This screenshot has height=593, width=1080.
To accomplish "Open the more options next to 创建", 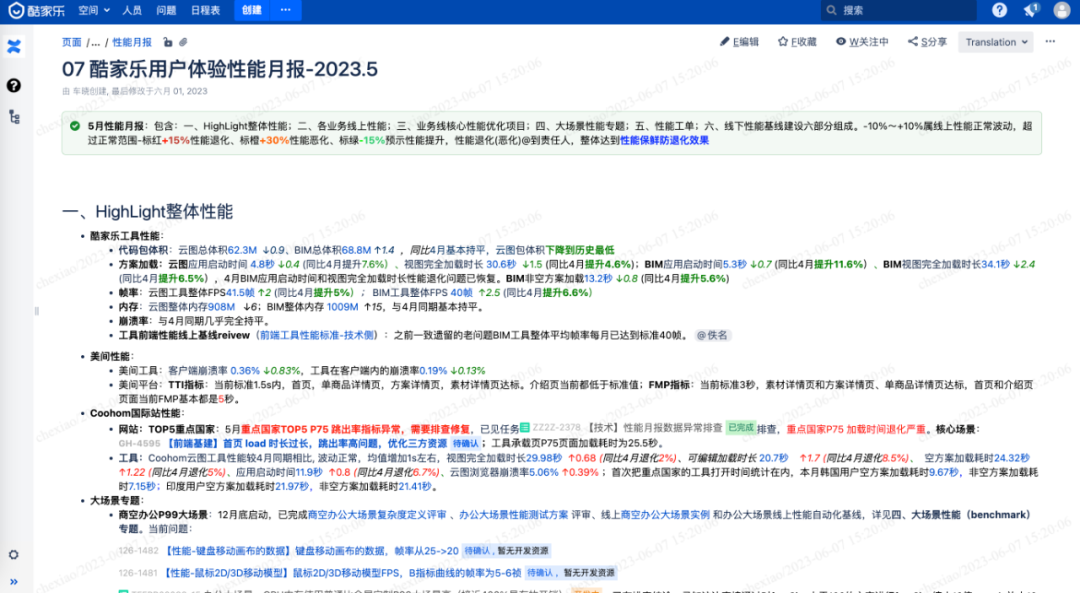I will point(286,10).
